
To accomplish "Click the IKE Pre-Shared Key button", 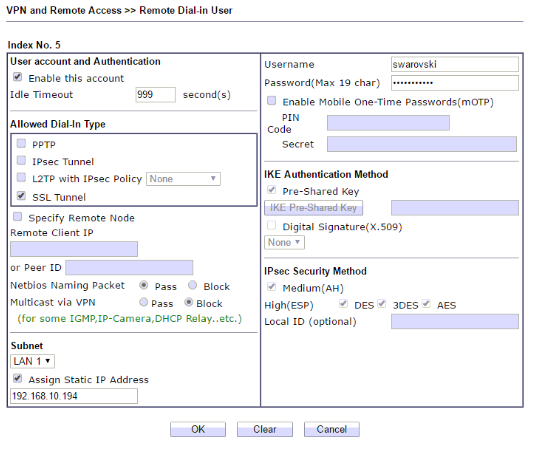I will pyautogui.click(x=313, y=208).
